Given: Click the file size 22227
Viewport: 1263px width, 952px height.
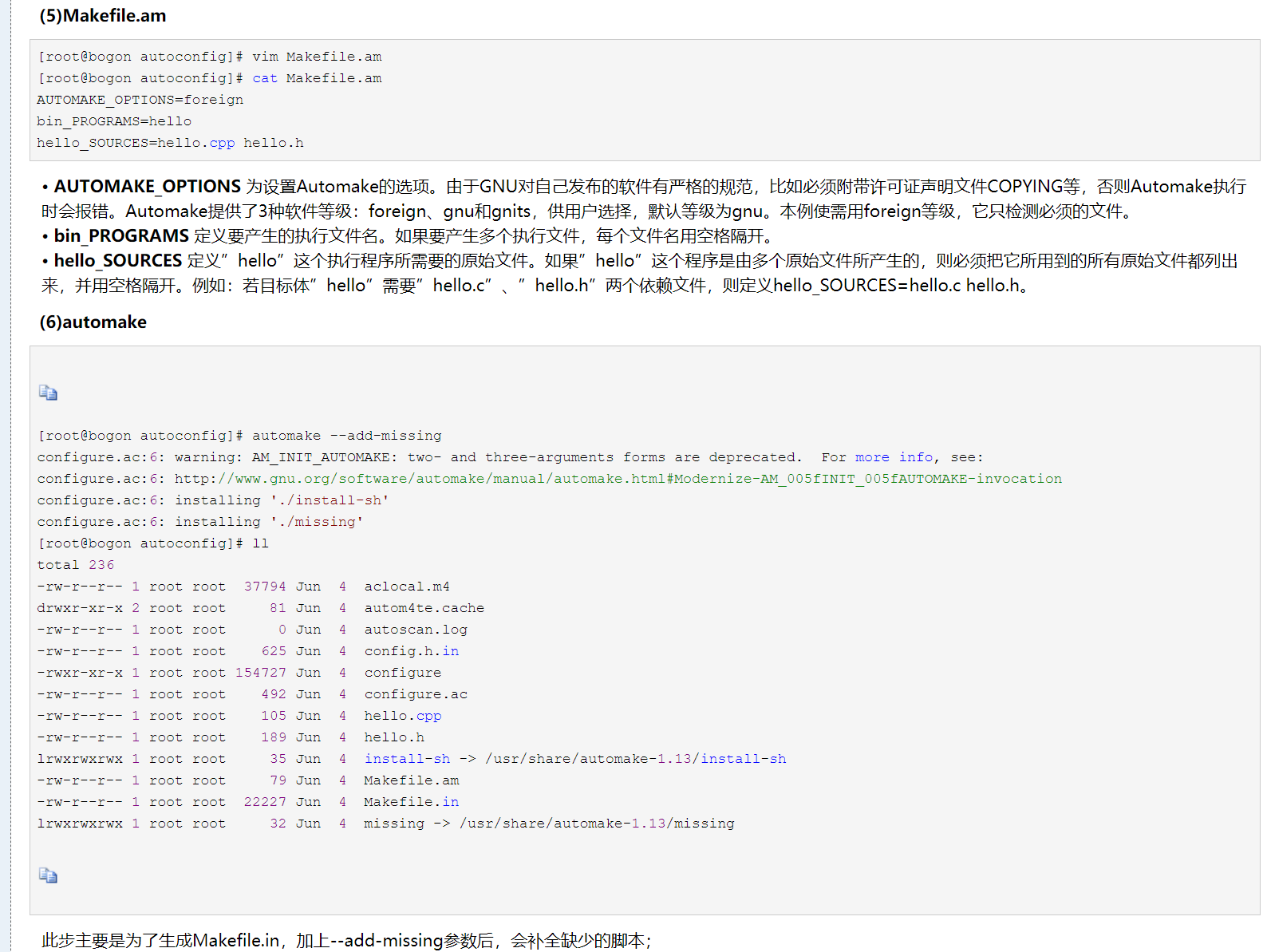Looking at the screenshot, I should tap(265, 802).
